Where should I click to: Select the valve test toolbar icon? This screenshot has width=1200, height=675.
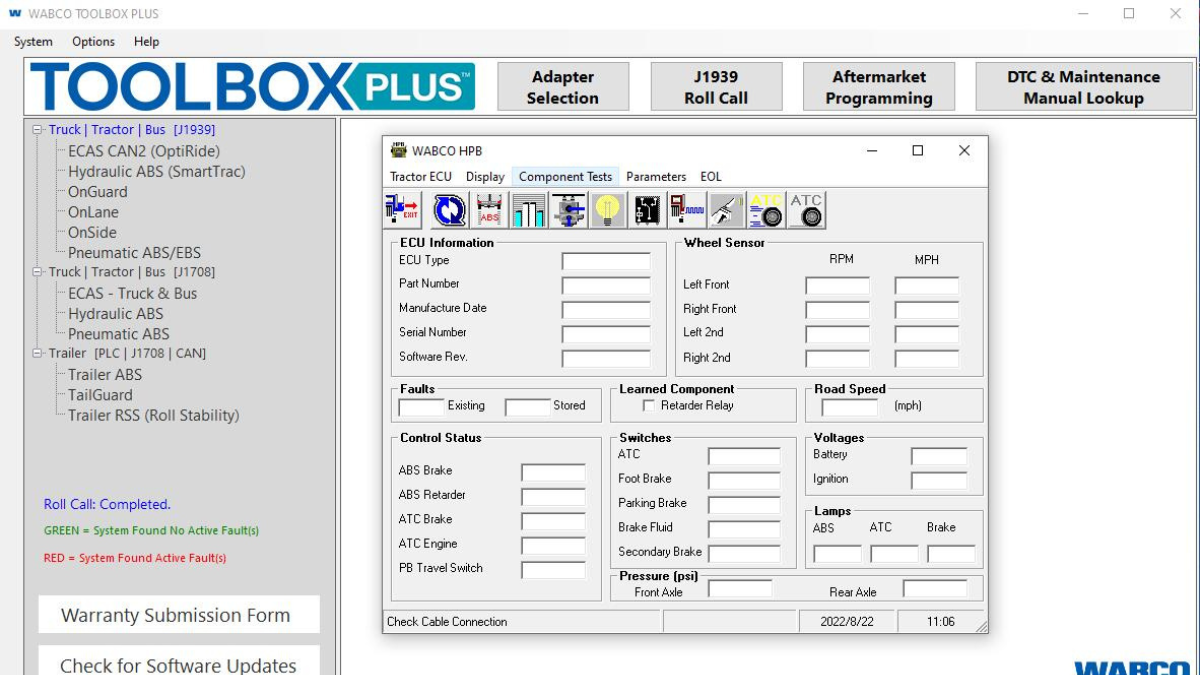[568, 210]
